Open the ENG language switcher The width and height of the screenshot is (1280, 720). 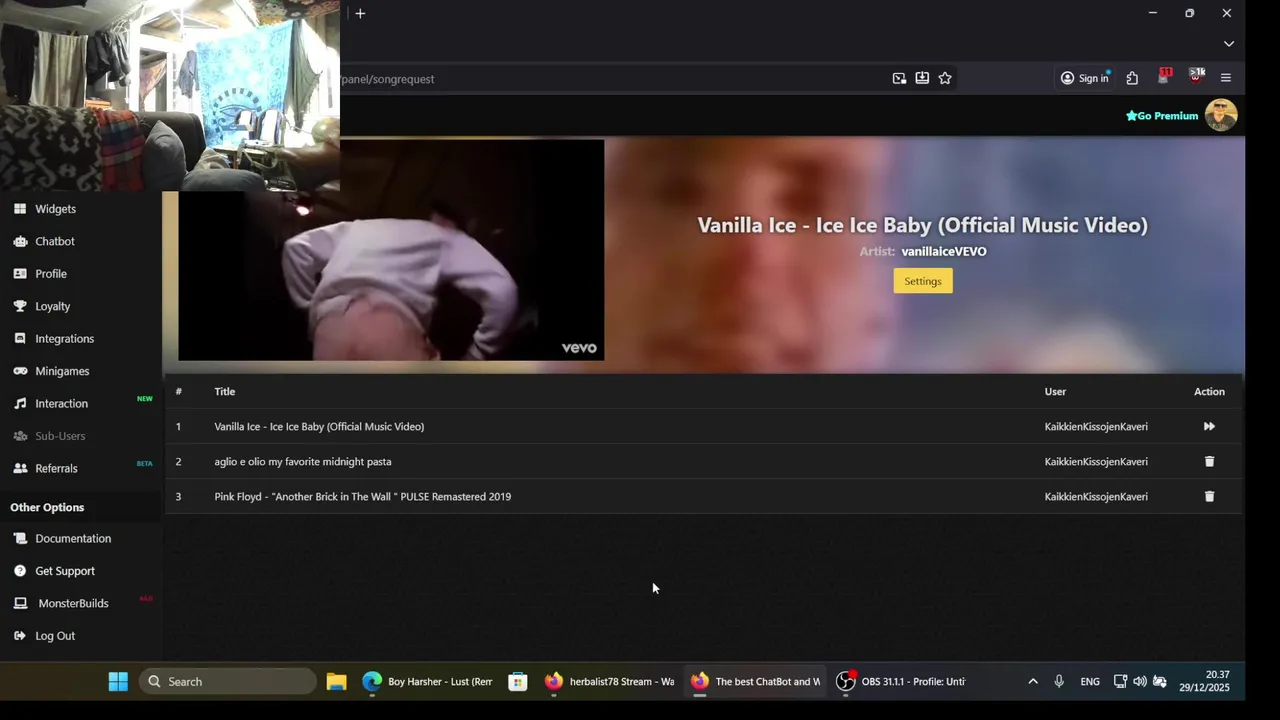point(1090,682)
